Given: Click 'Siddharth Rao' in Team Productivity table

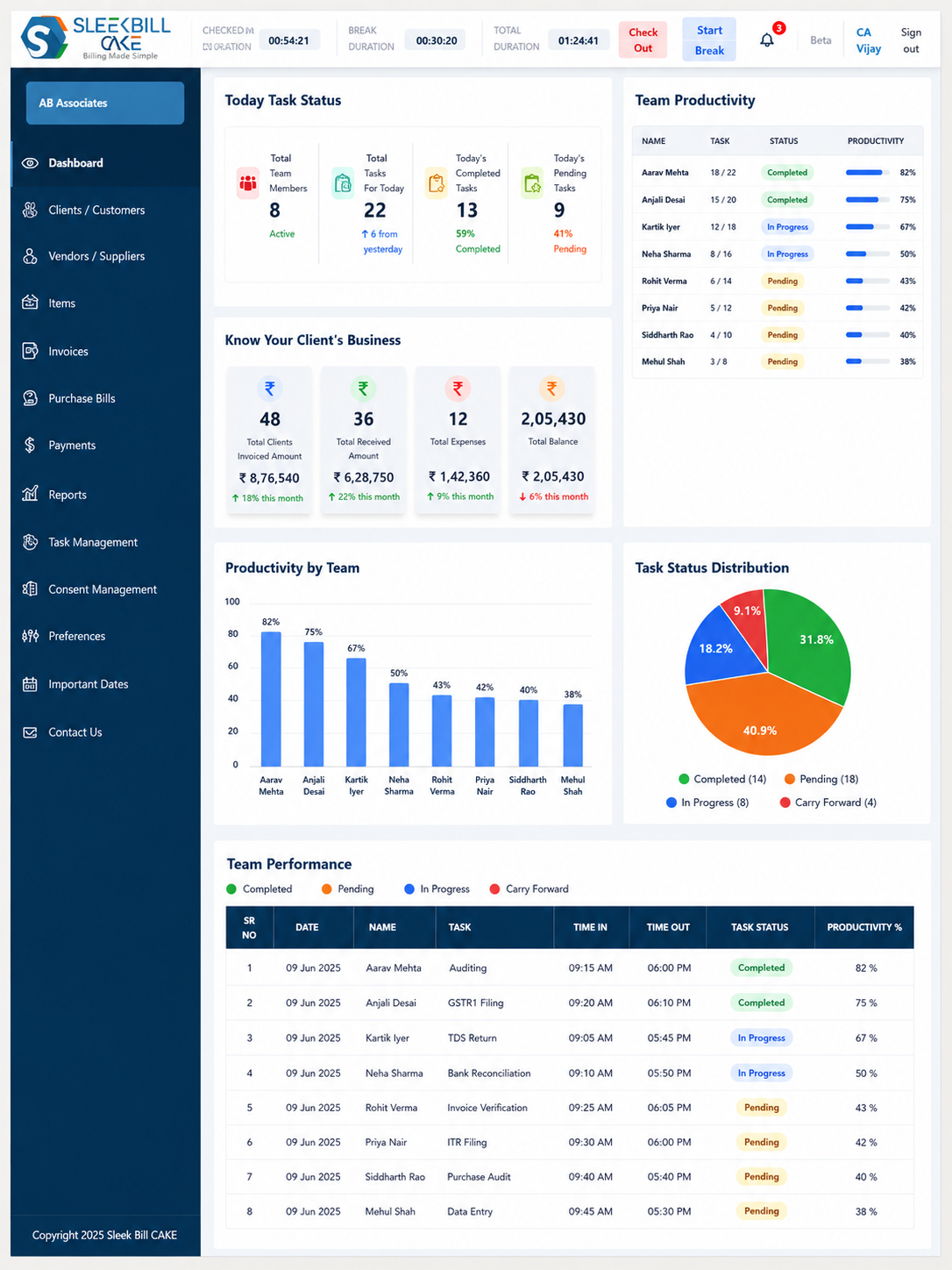Looking at the screenshot, I should click(667, 335).
